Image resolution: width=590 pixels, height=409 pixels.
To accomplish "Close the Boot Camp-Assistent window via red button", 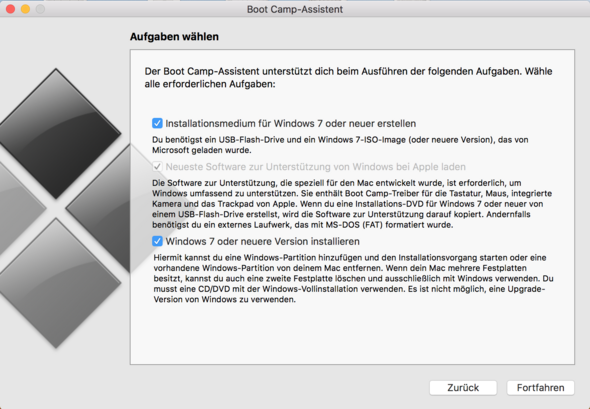I will (x=11, y=9).
